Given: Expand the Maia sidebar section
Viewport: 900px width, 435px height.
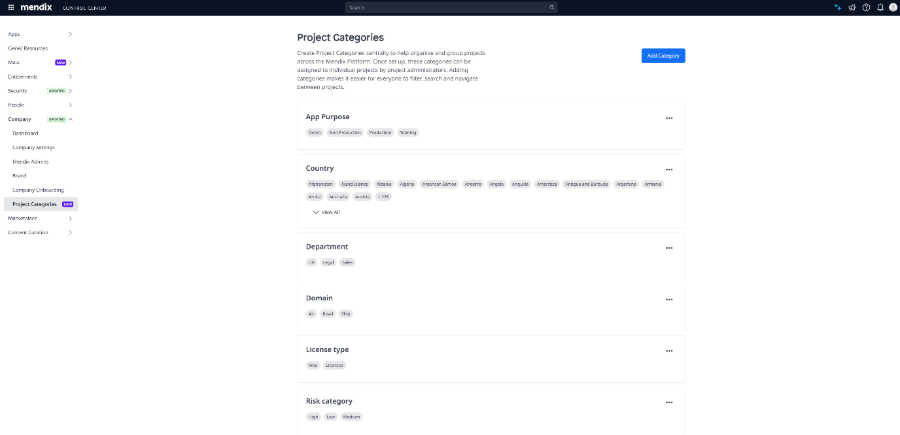Looking at the screenshot, I should point(70,62).
